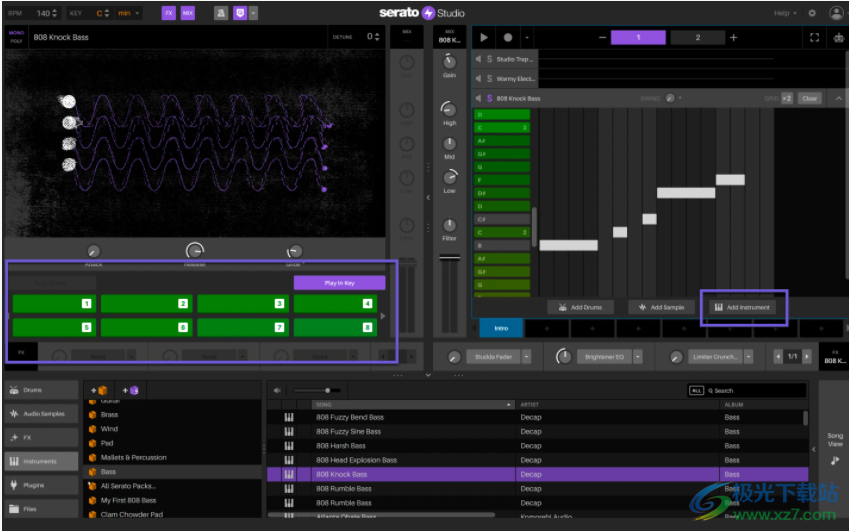Remove a scene with the minus button

(x=603, y=37)
